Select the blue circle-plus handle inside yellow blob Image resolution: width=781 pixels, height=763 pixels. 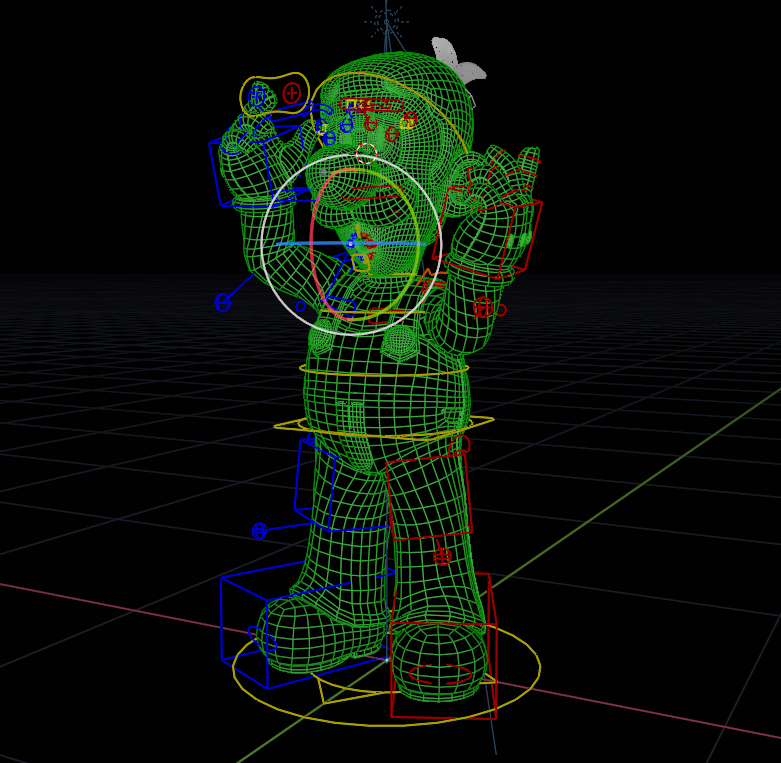[257, 96]
